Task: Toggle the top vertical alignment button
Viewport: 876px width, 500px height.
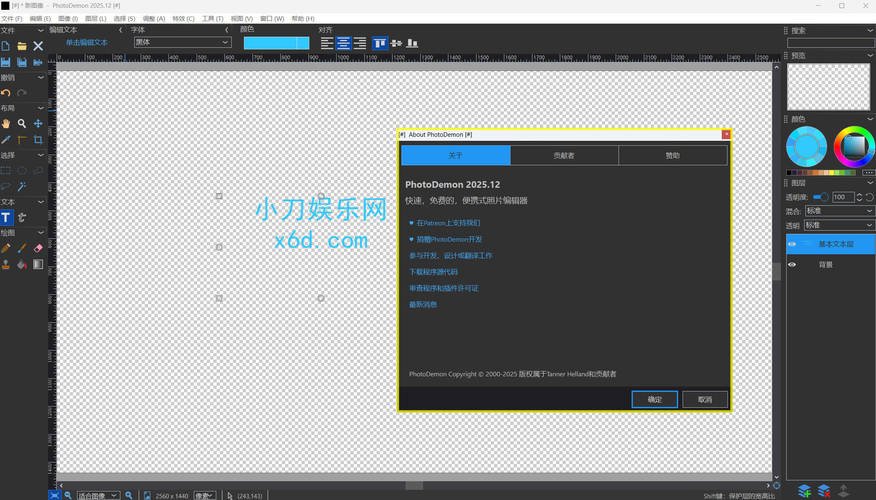Action: pos(380,43)
